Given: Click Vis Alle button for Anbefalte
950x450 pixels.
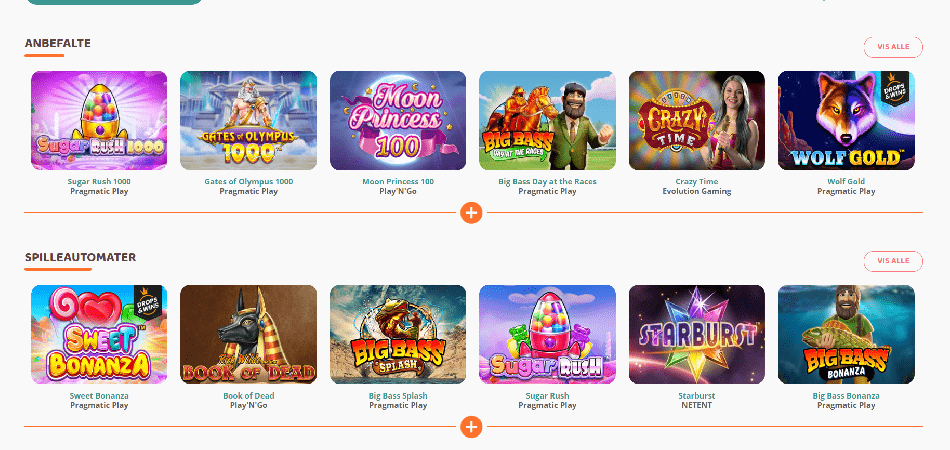Looking at the screenshot, I should pyautogui.click(x=893, y=47).
